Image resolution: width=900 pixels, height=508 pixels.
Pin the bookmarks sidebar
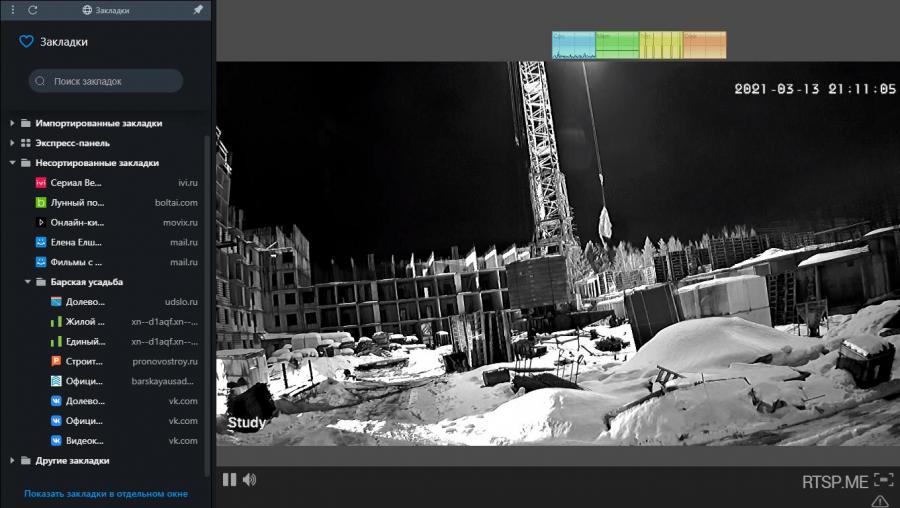click(197, 10)
